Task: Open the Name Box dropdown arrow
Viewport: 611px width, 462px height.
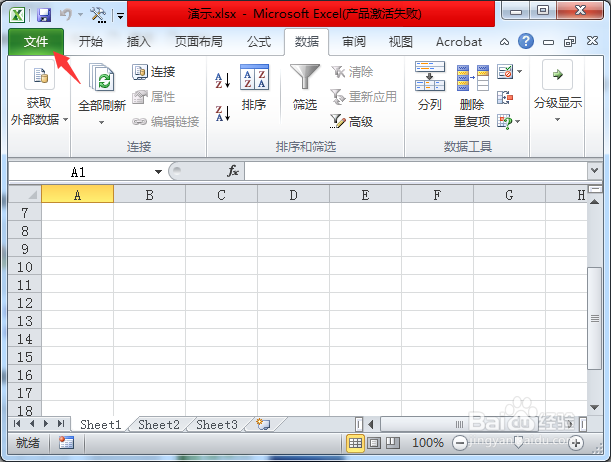Action: point(158,172)
